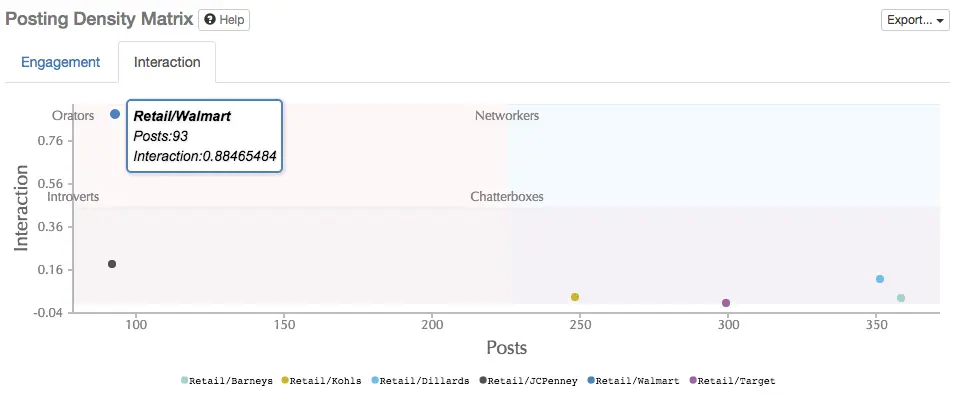Open the Export dropdown menu

(915, 20)
